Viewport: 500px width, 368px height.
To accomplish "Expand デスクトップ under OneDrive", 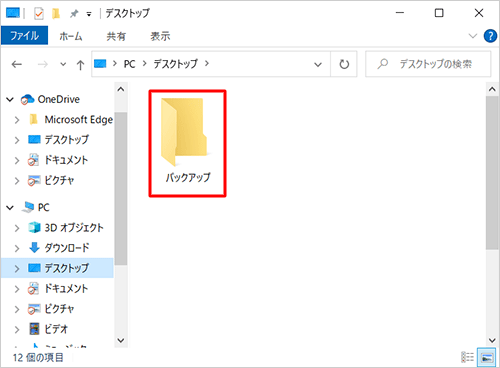I will (17, 140).
